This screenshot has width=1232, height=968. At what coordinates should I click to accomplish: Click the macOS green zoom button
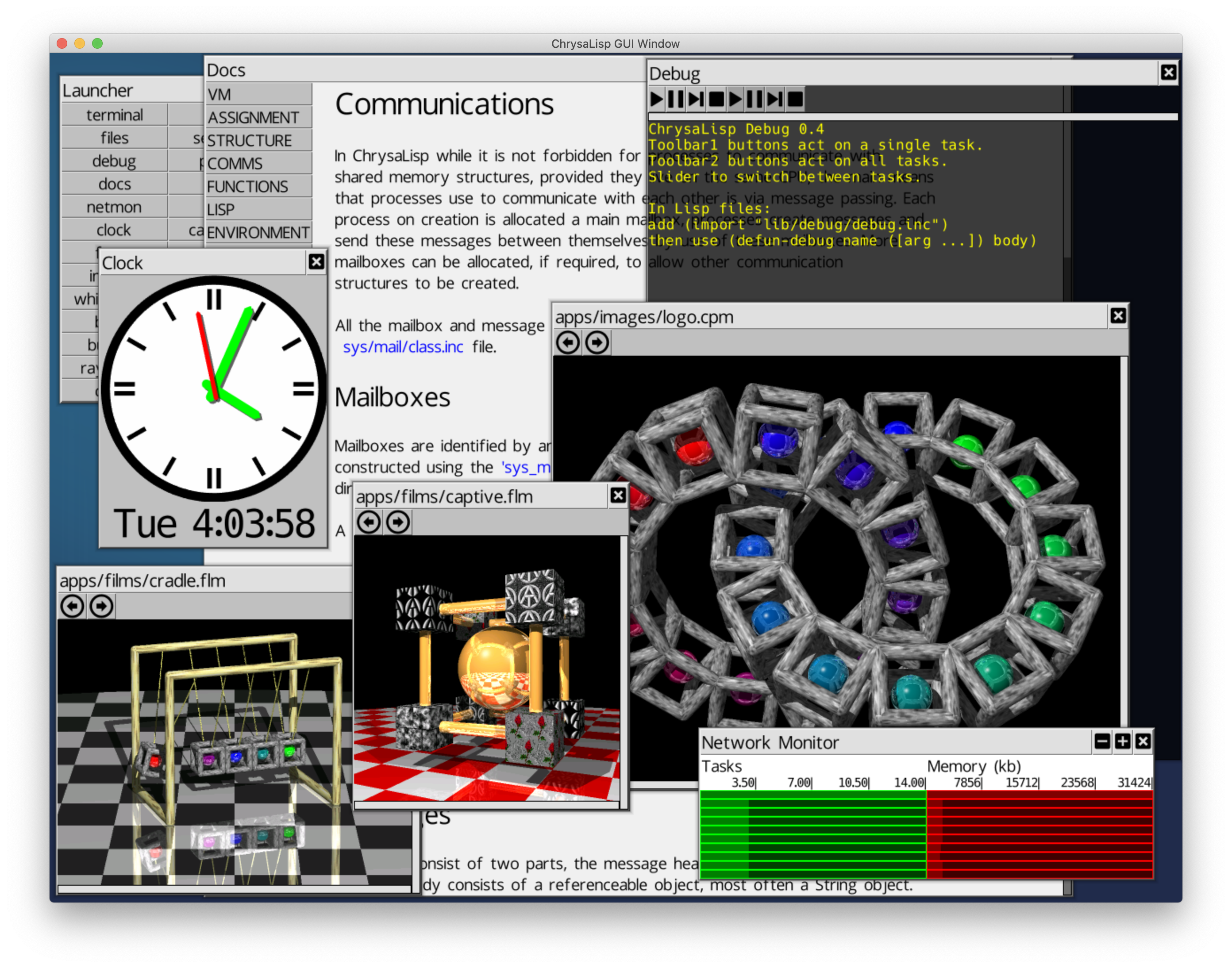tap(97, 44)
